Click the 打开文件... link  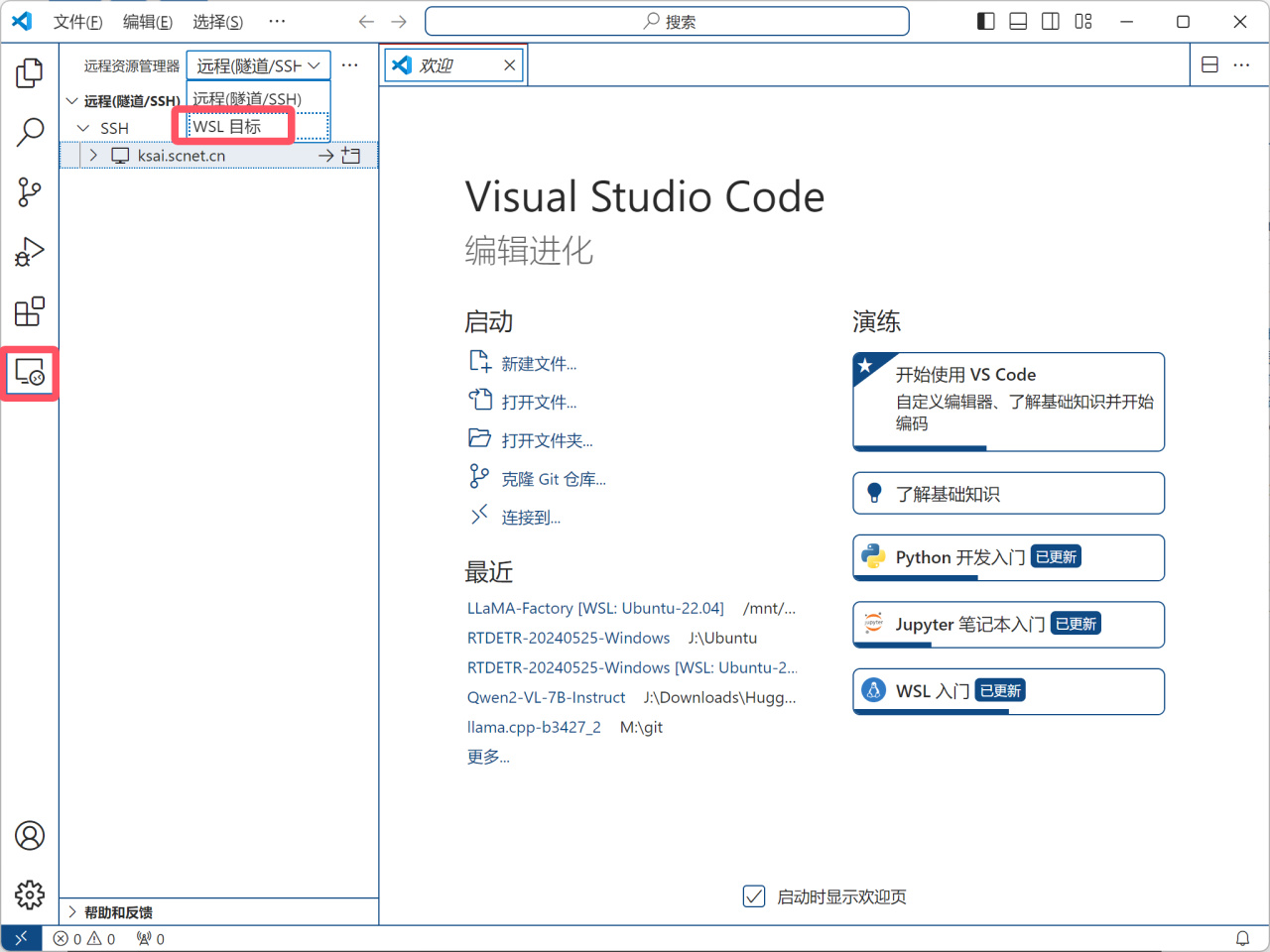point(539,402)
